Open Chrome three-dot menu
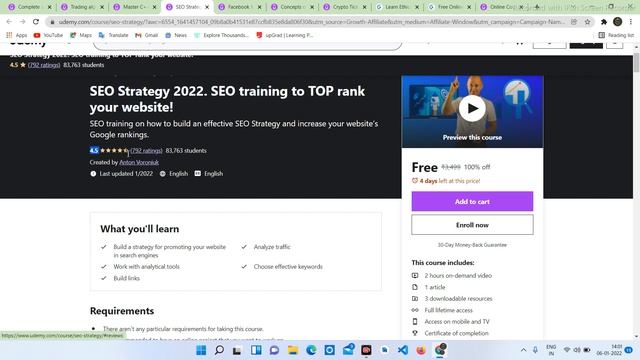The image size is (640, 360). (x=631, y=22)
